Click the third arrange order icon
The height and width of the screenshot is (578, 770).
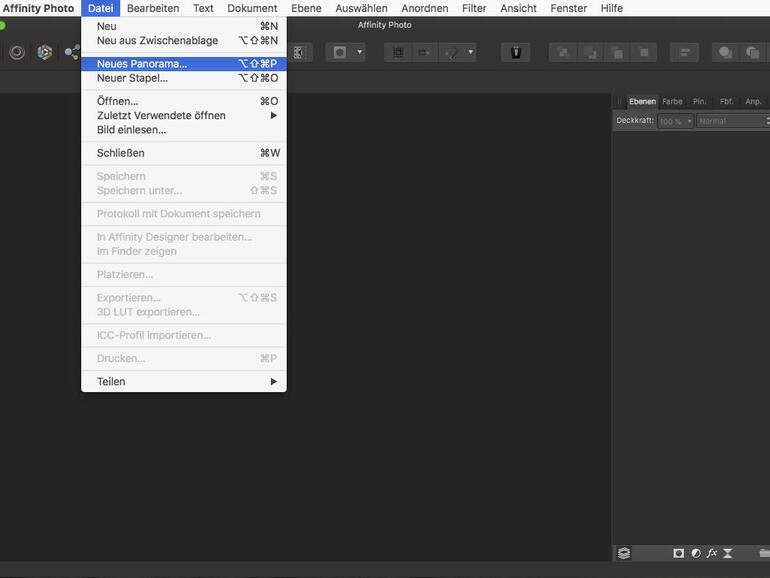pos(617,52)
